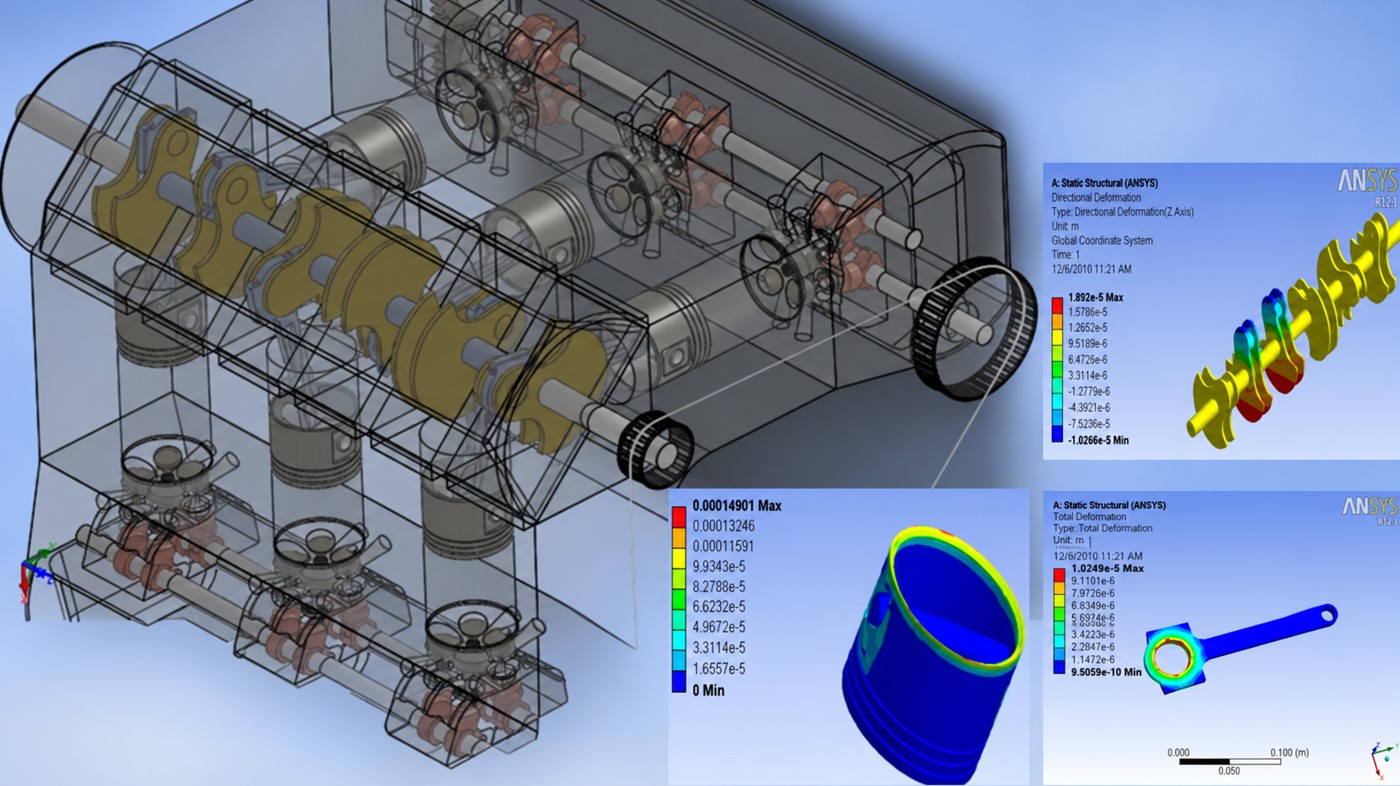
Task: Select the '9.5059e-10 Min' legend value
Action: tap(1105, 672)
